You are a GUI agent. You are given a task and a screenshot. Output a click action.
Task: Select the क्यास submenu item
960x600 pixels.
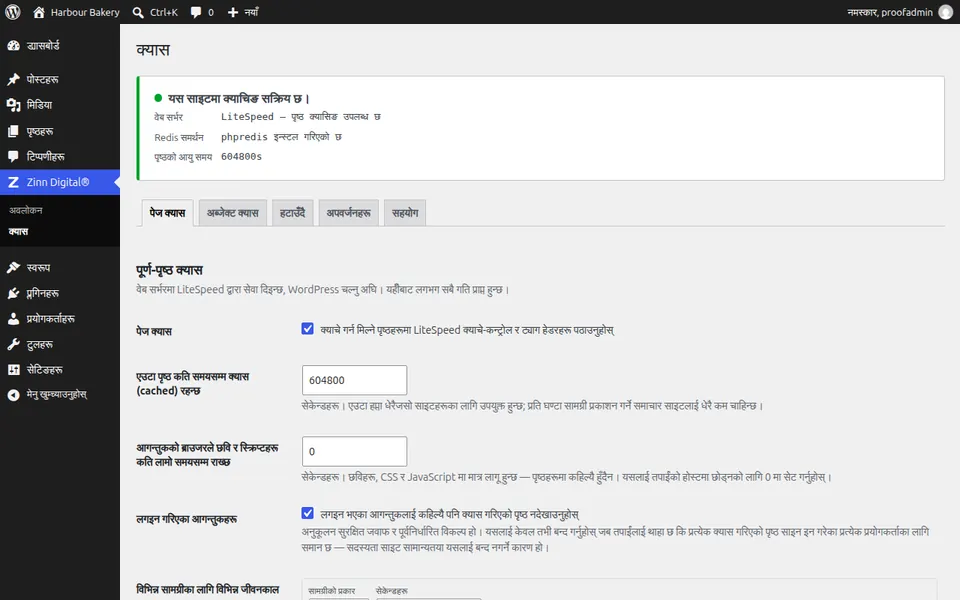click(18, 231)
